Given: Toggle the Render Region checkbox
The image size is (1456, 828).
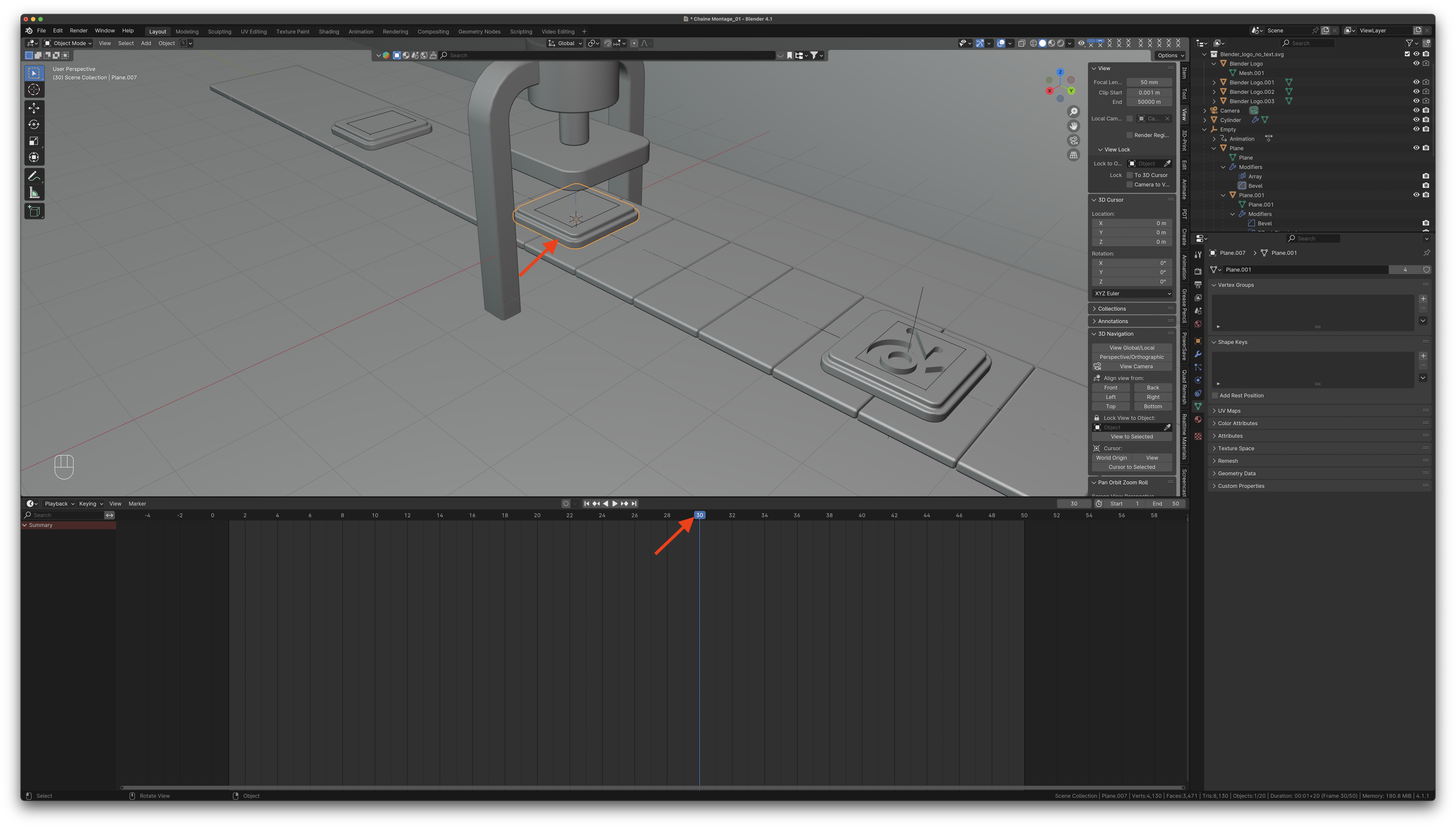Looking at the screenshot, I should coord(1130,135).
